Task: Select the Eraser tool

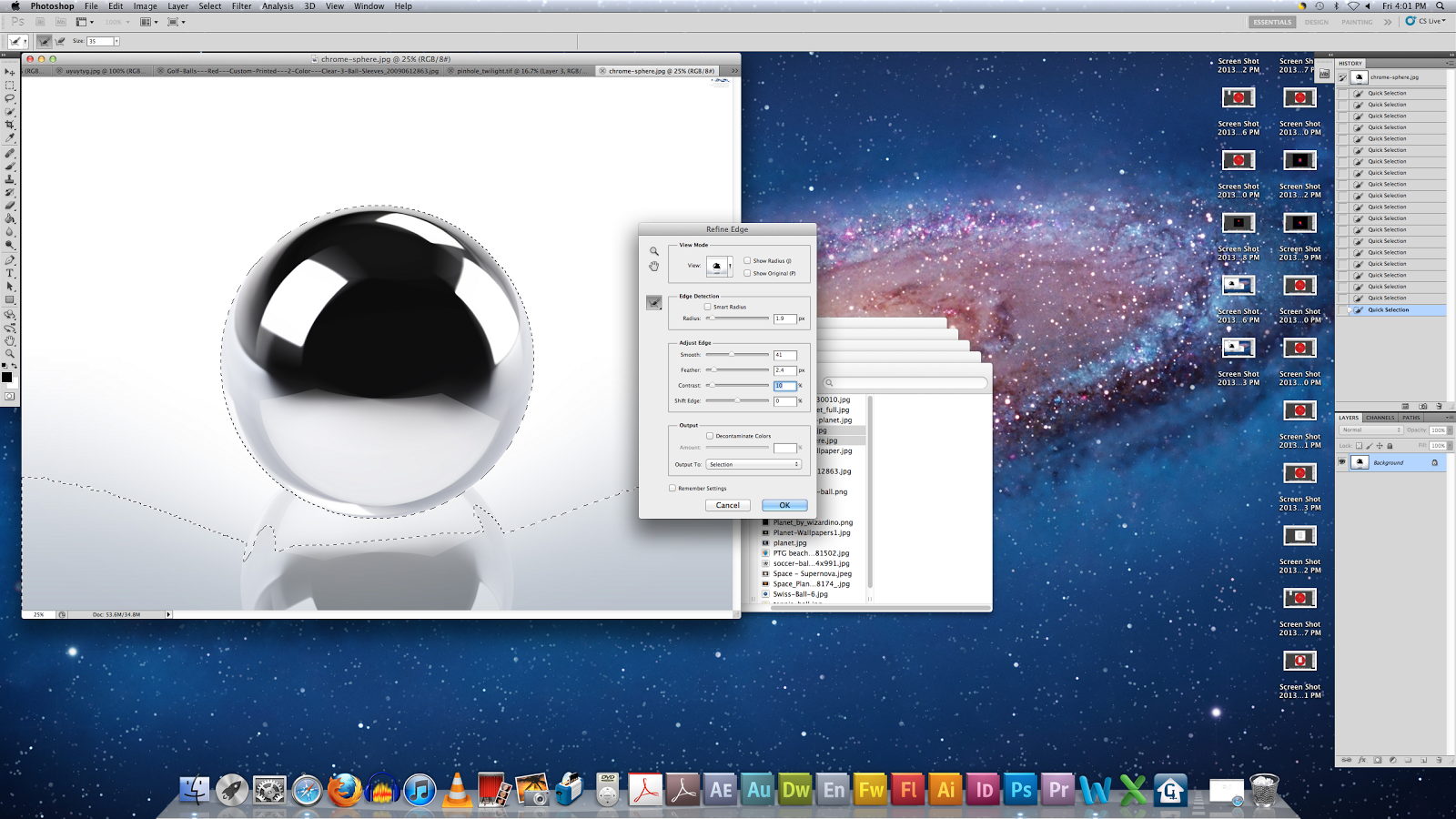Action: [10, 206]
